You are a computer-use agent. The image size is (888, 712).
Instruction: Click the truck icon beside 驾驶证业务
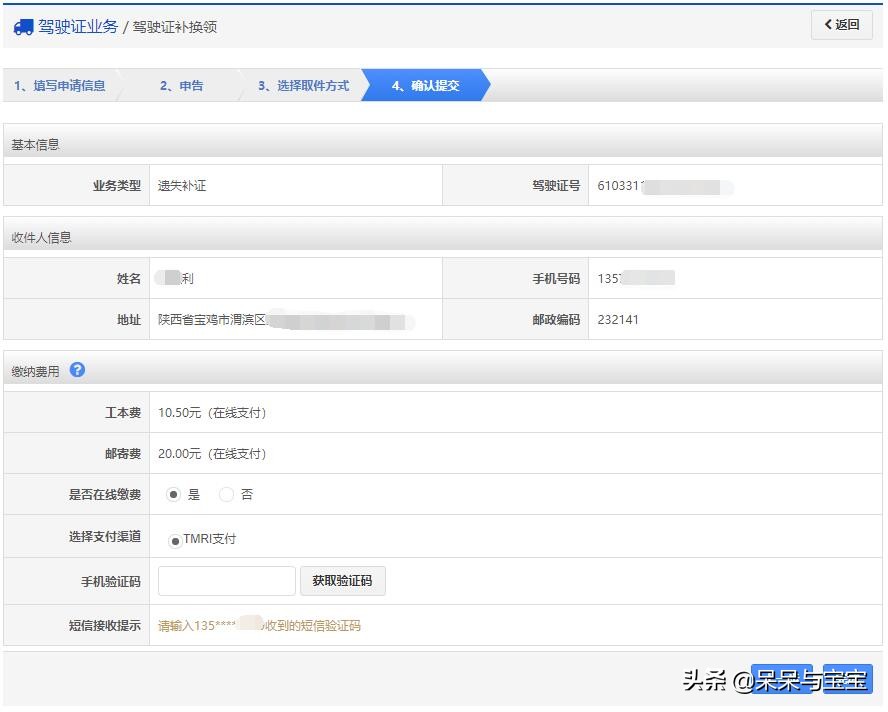click(x=23, y=27)
